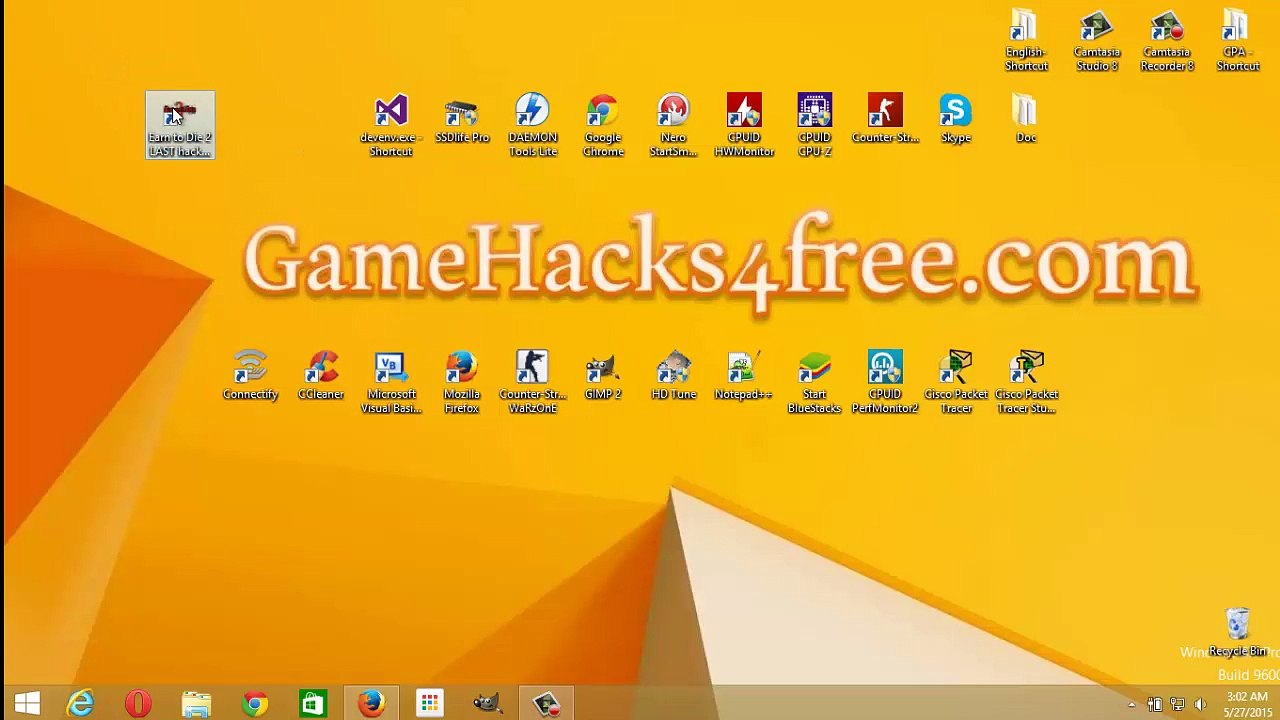Select the DAEMON Tools Lite shortcut
Image resolution: width=1280 pixels, height=720 pixels.
pyautogui.click(x=532, y=126)
